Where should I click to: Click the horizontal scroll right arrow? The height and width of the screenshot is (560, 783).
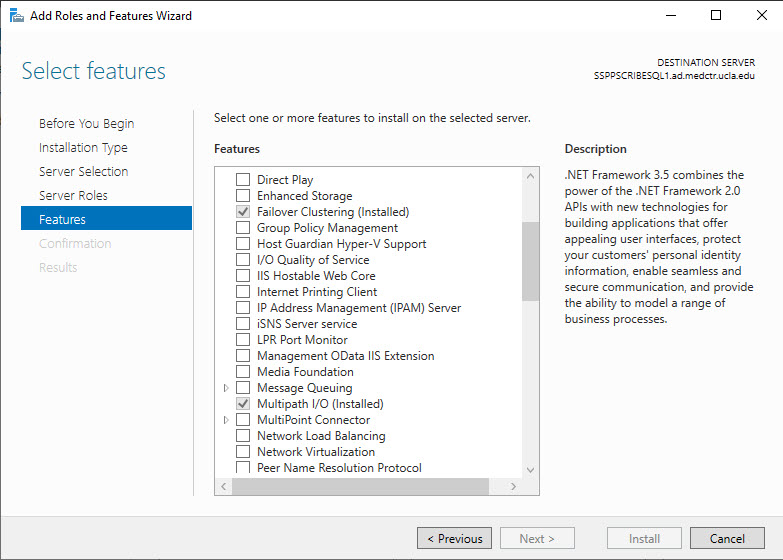513,487
